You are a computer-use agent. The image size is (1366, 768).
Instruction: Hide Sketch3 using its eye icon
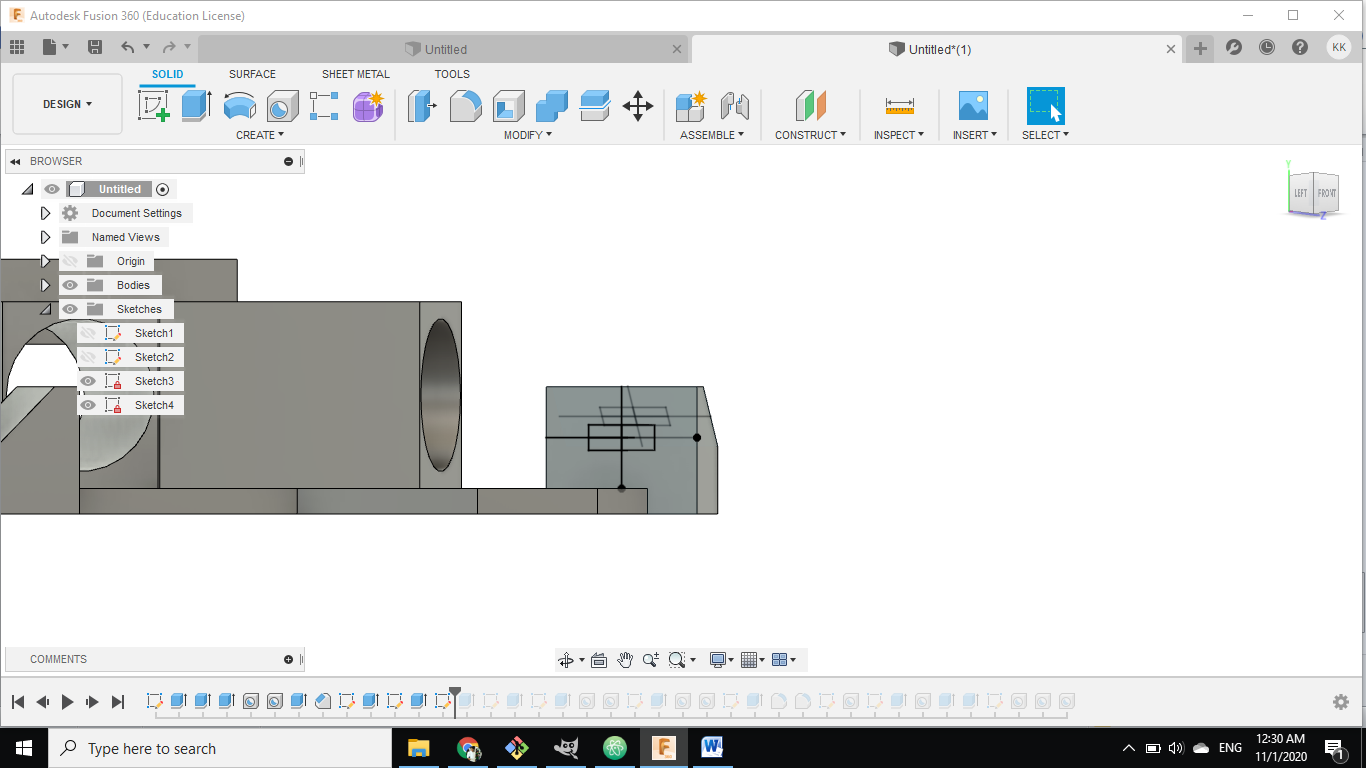pos(88,381)
